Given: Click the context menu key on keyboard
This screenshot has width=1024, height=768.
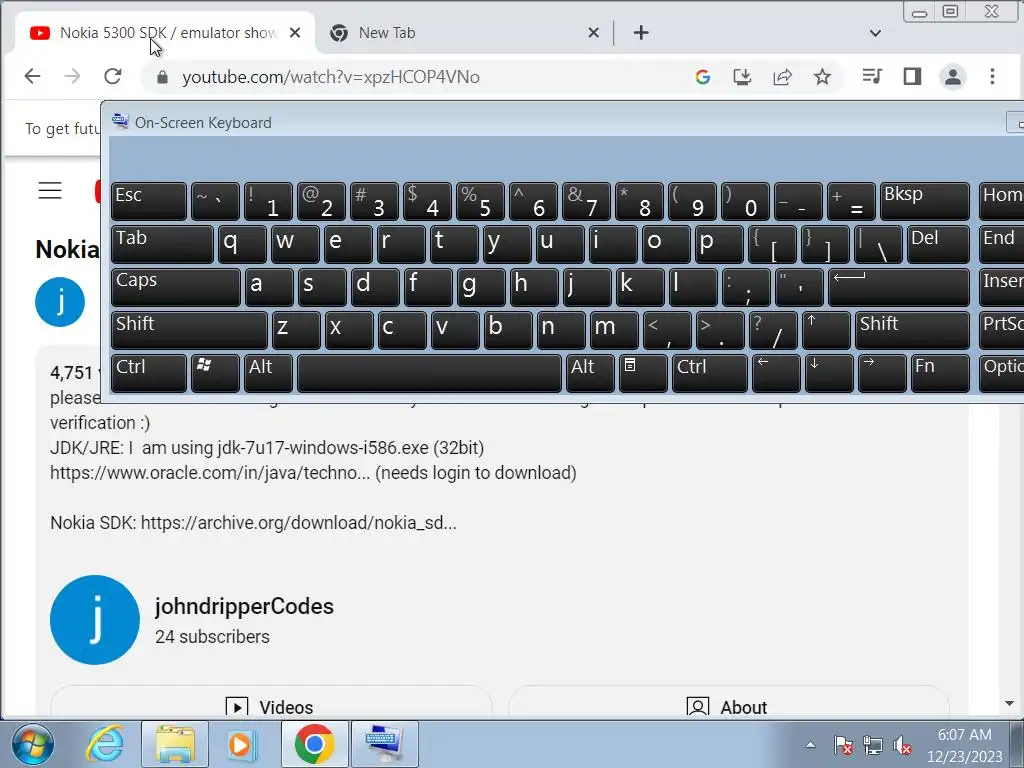Looking at the screenshot, I should [643, 374].
